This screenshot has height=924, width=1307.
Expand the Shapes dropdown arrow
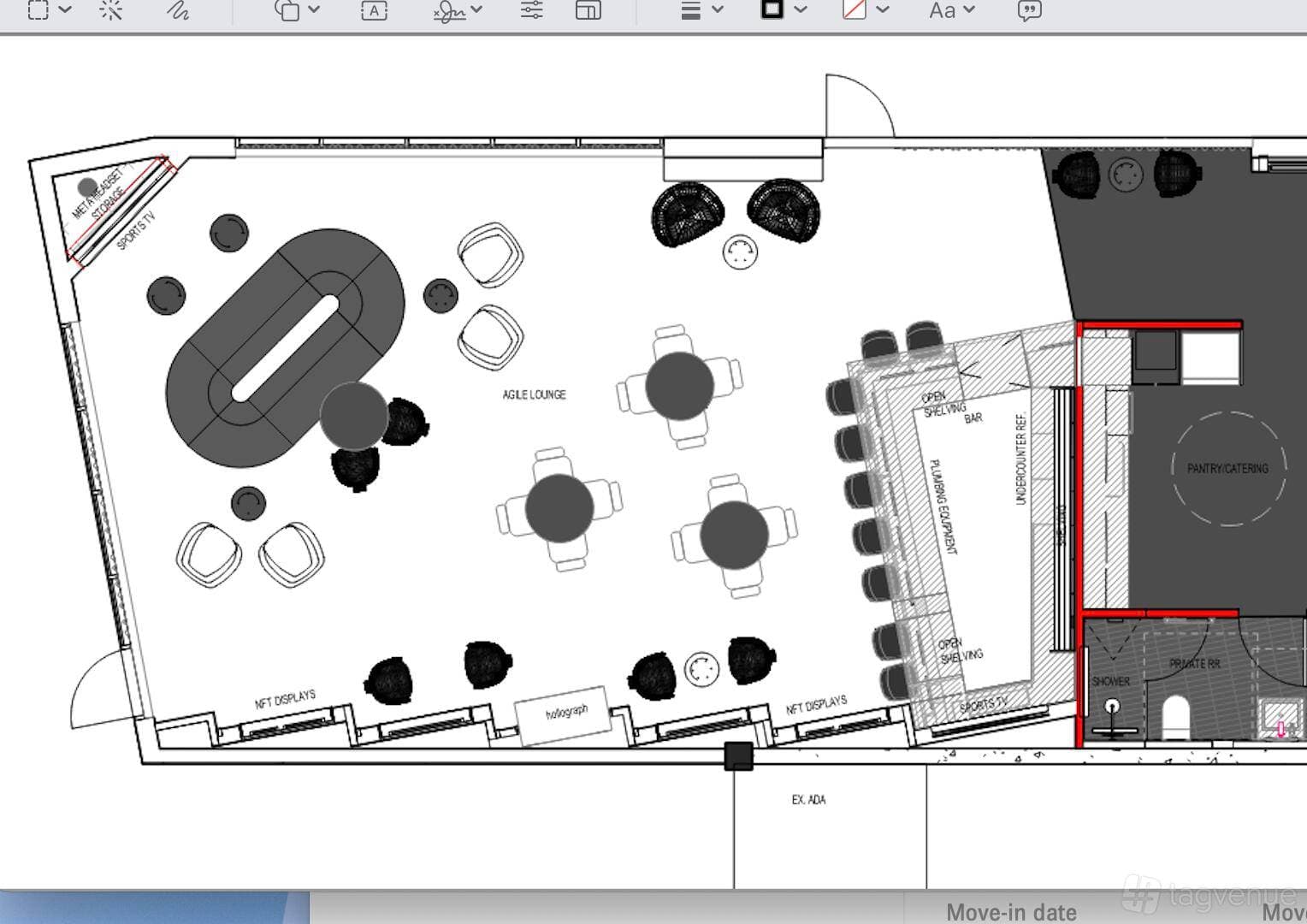pyautogui.click(x=314, y=10)
